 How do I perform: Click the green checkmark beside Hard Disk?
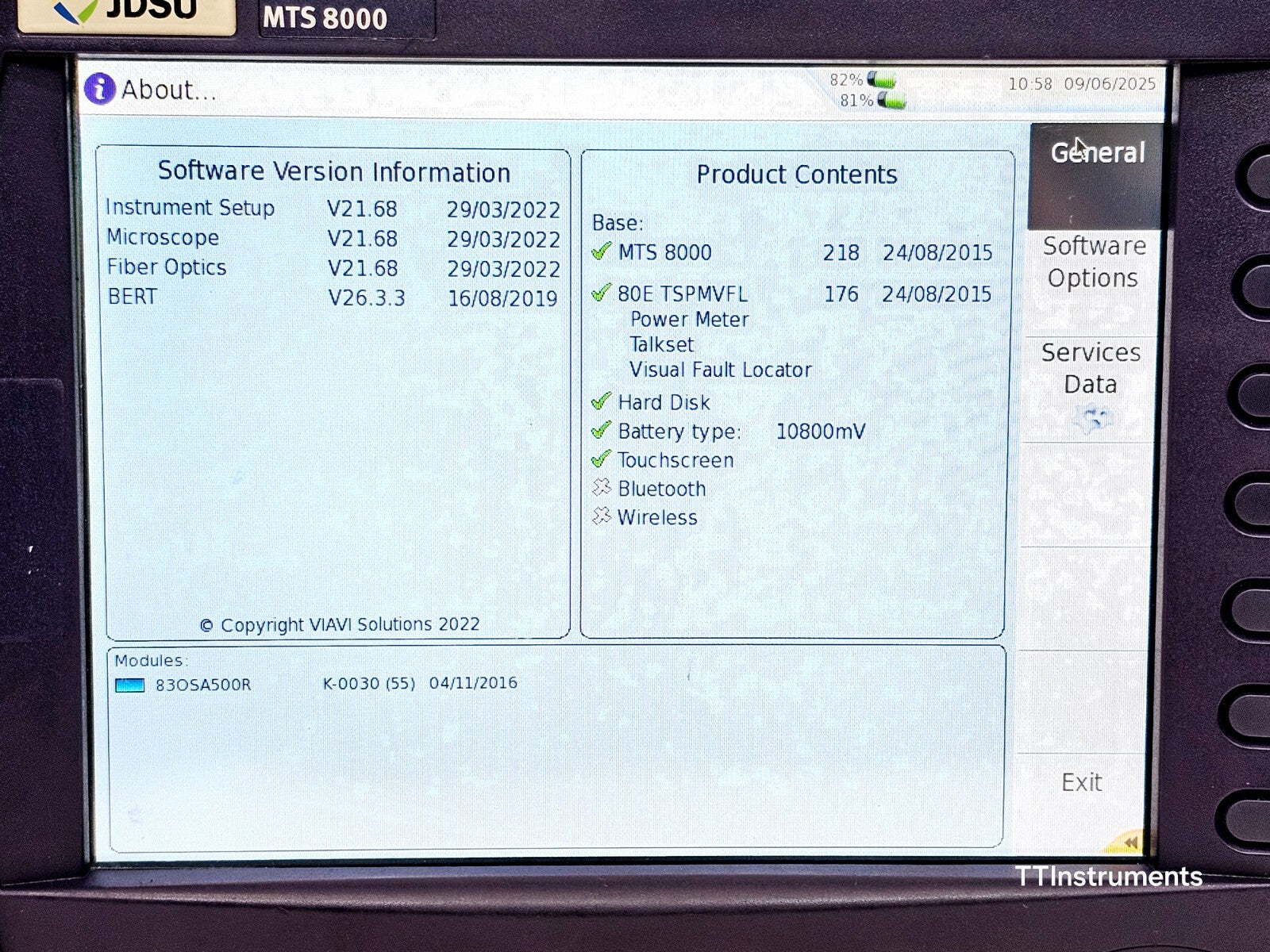602,401
